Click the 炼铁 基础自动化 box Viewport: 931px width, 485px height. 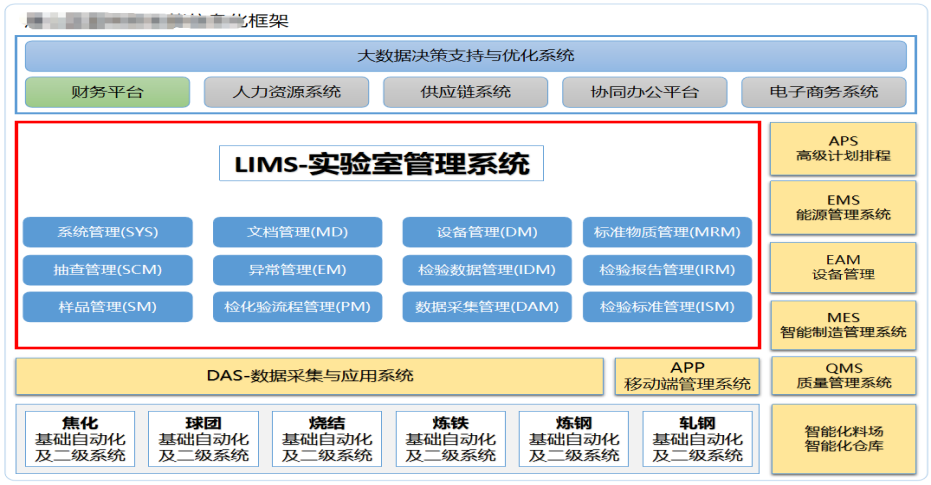tap(451, 439)
